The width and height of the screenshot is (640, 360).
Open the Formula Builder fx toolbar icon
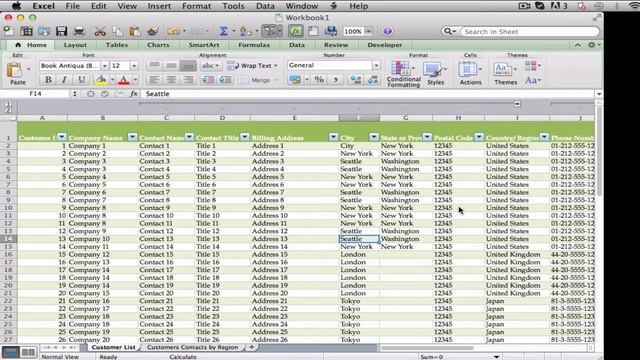(x=296, y=31)
